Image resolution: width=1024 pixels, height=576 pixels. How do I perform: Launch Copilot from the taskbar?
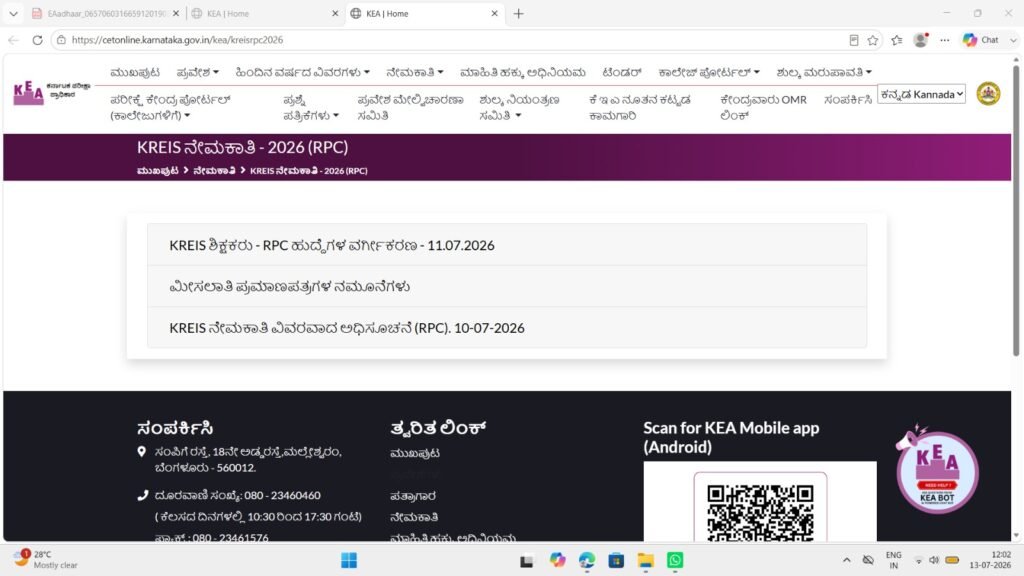click(557, 560)
